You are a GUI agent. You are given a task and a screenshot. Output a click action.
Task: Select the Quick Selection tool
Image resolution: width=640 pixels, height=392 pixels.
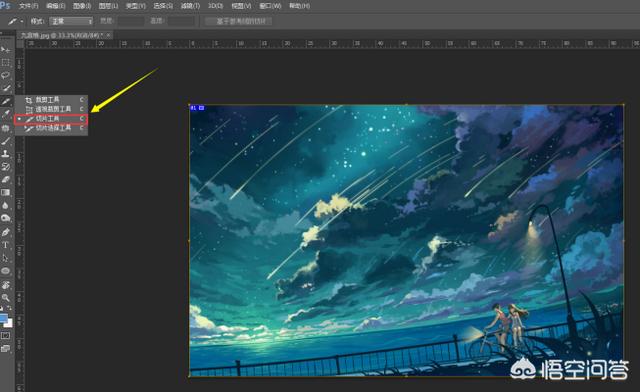[6, 88]
